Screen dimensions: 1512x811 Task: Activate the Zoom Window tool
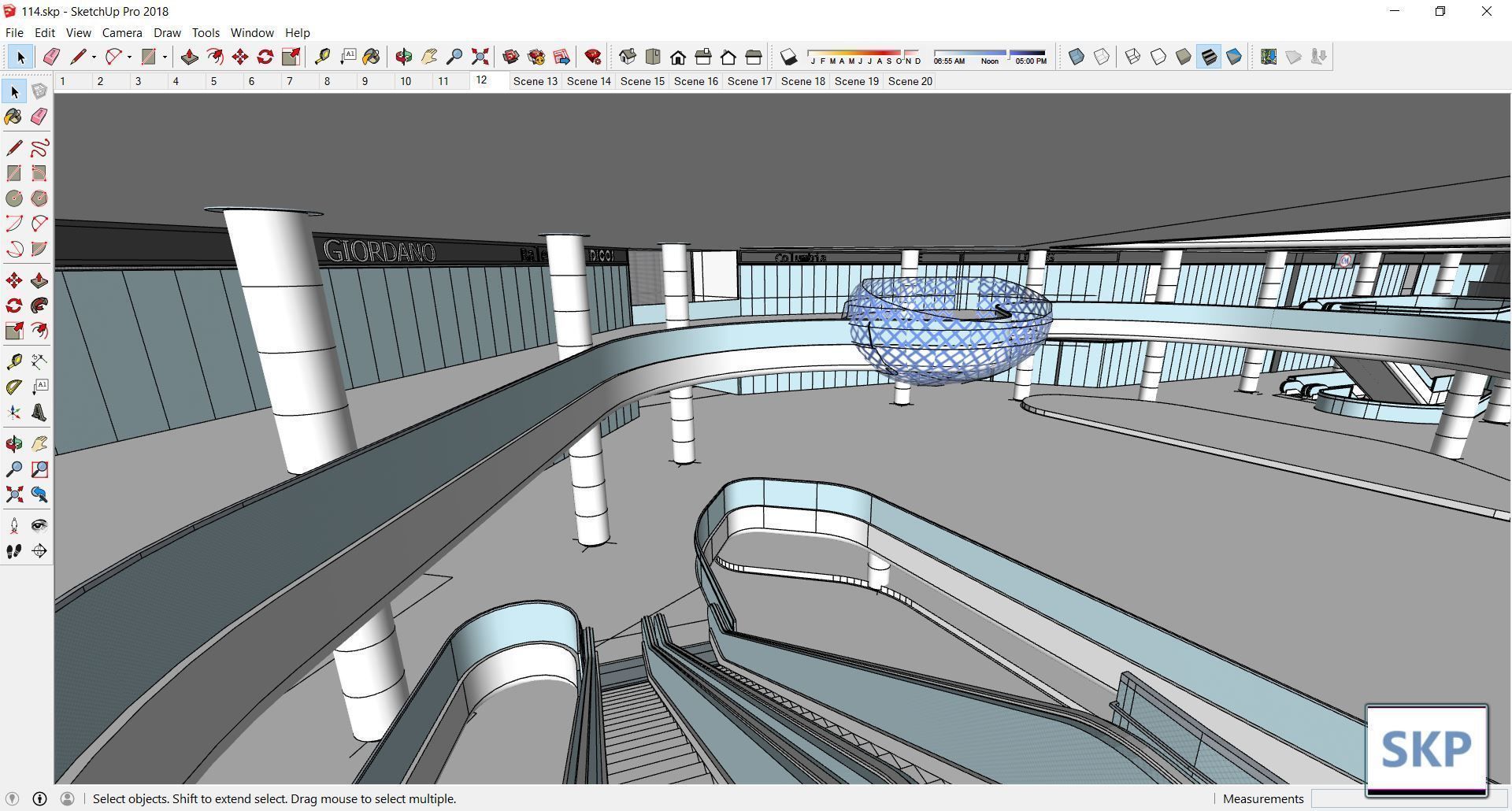39,469
